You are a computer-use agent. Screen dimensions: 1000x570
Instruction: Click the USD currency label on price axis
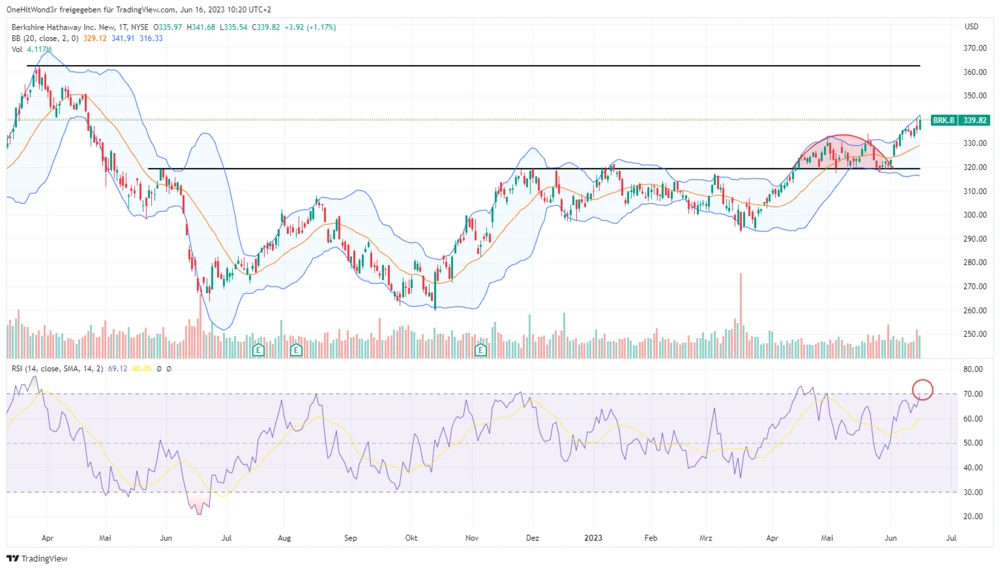(970, 27)
